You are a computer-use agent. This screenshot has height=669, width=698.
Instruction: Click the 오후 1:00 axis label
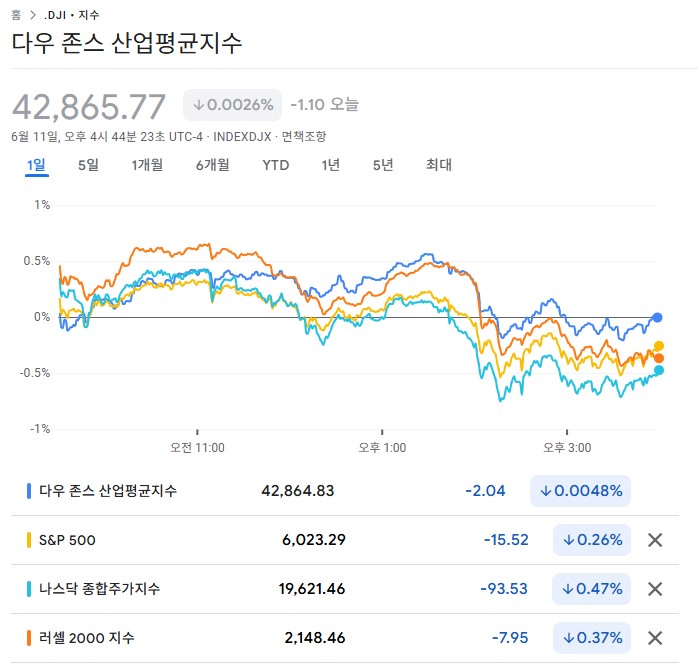click(382, 448)
